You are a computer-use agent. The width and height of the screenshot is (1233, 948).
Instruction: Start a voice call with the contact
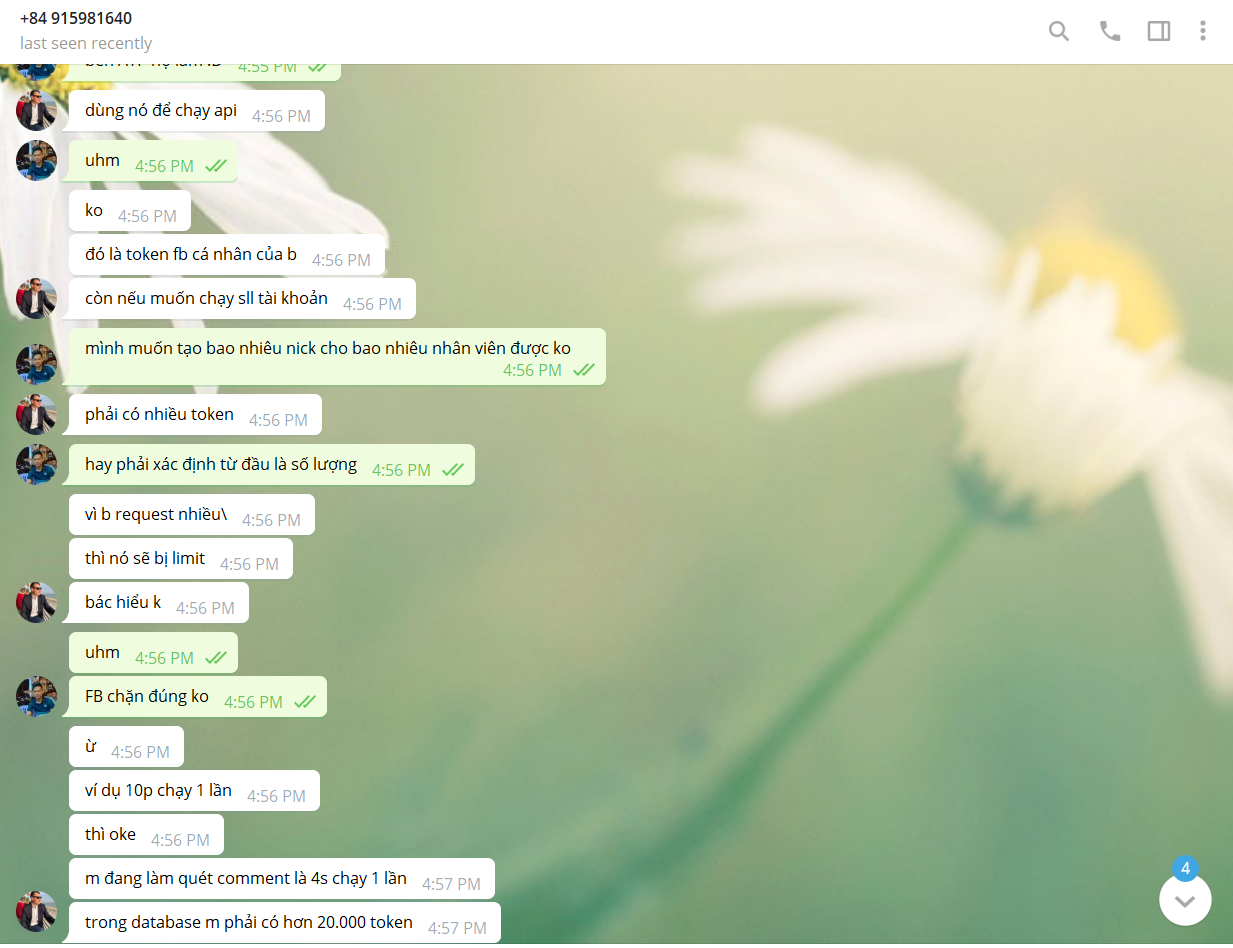pos(1110,31)
